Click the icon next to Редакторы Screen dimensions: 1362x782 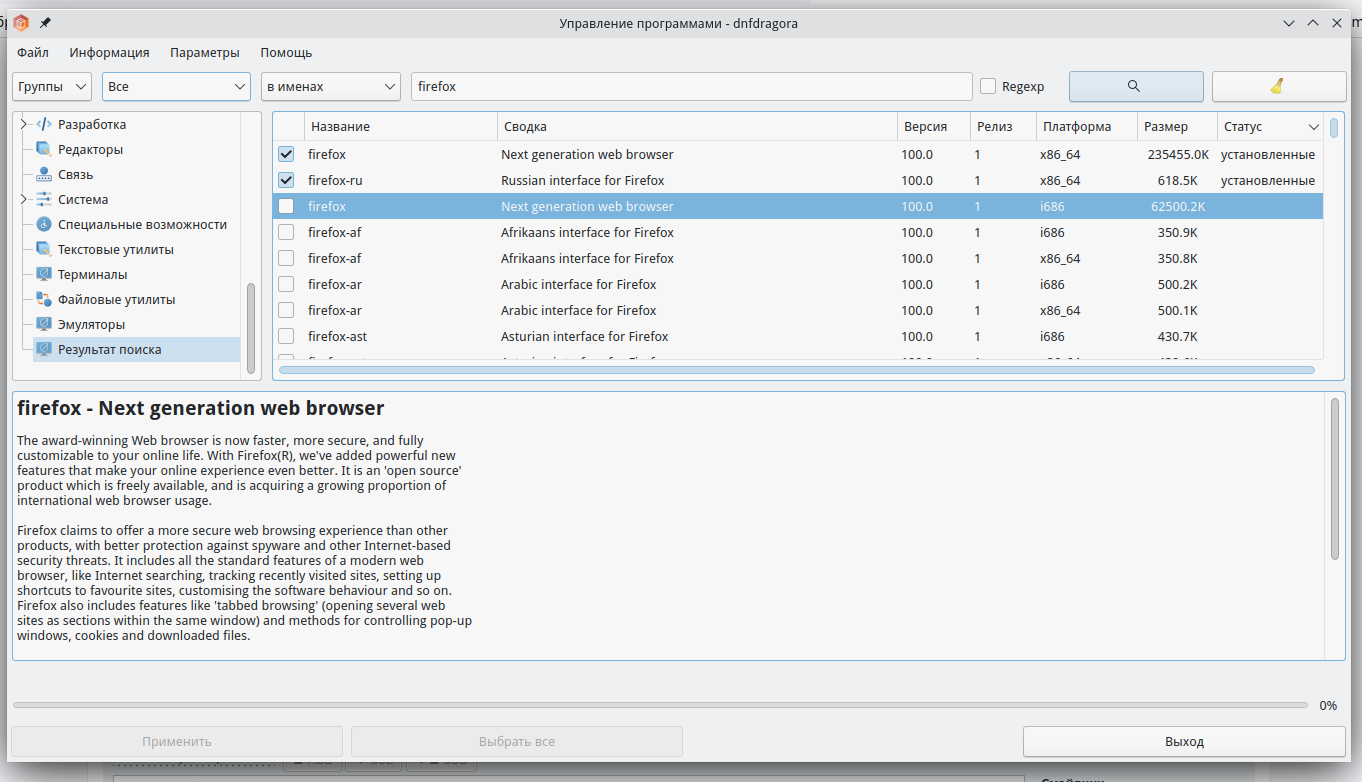(x=44, y=150)
